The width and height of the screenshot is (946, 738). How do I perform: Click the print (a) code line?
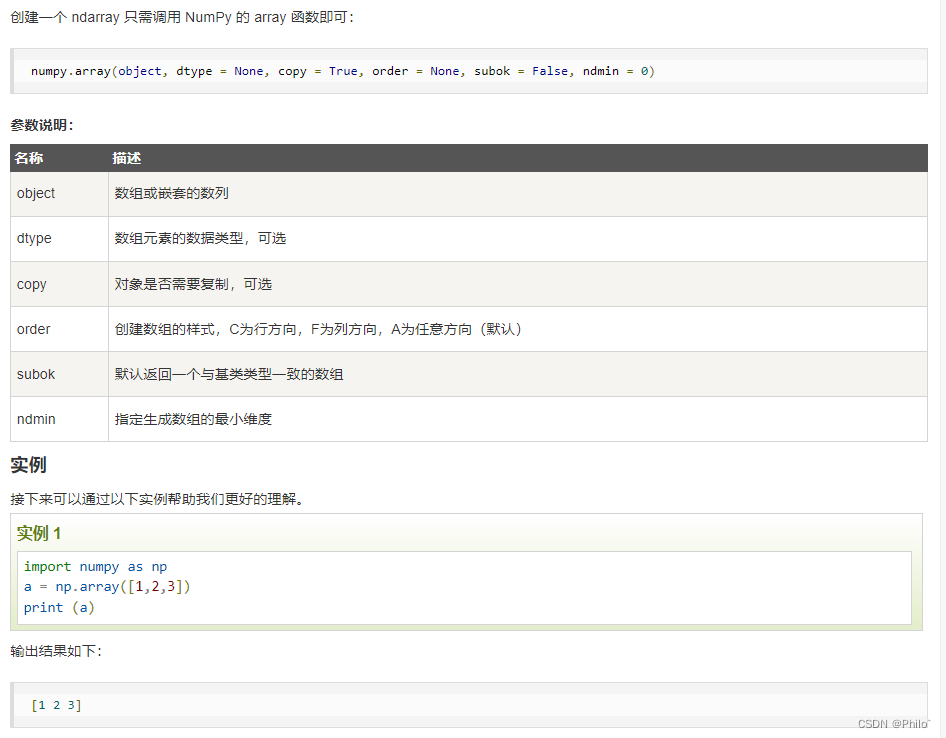(x=59, y=608)
